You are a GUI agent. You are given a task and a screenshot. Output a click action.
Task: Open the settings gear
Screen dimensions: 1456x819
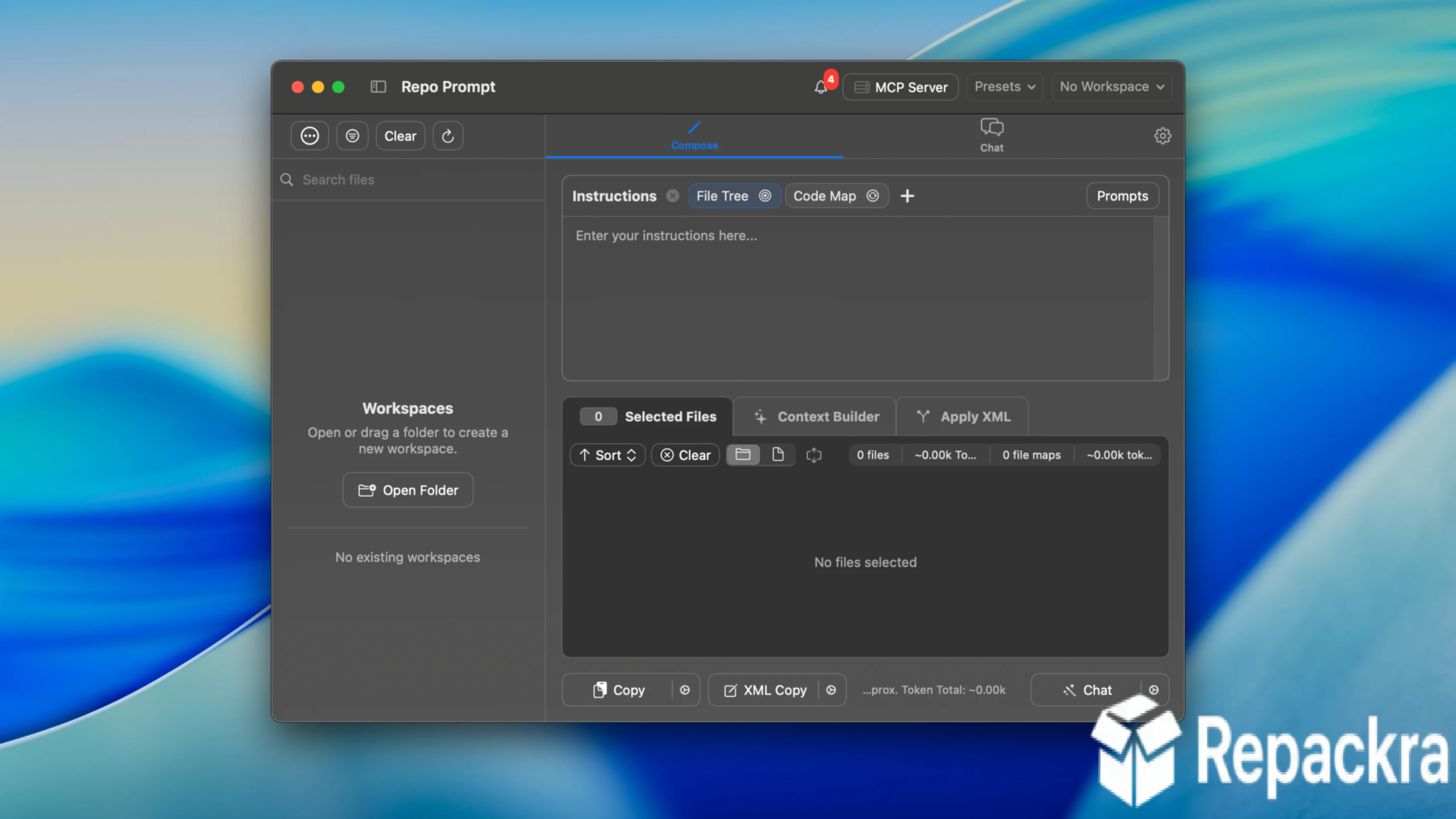point(1162,136)
